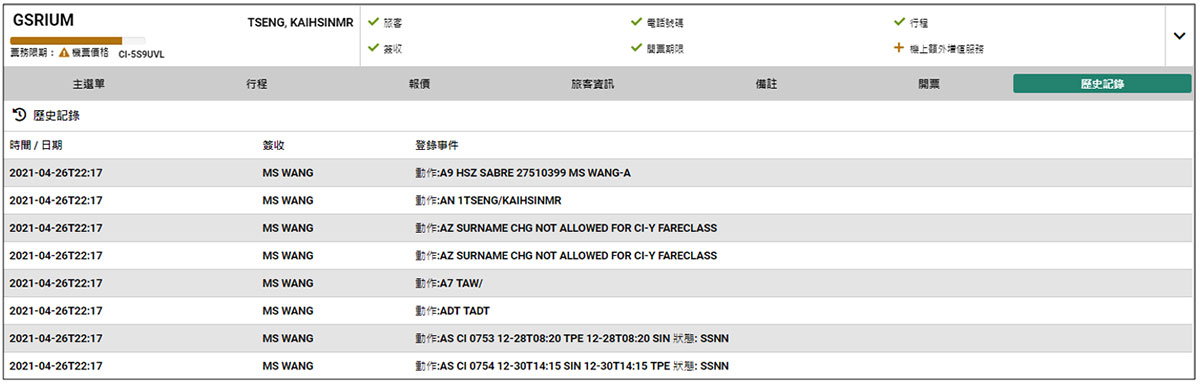The width and height of the screenshot is (1200, 385).
Task: Expand the header panel with chevron arrow
Action: click(x=1179, y=35)
